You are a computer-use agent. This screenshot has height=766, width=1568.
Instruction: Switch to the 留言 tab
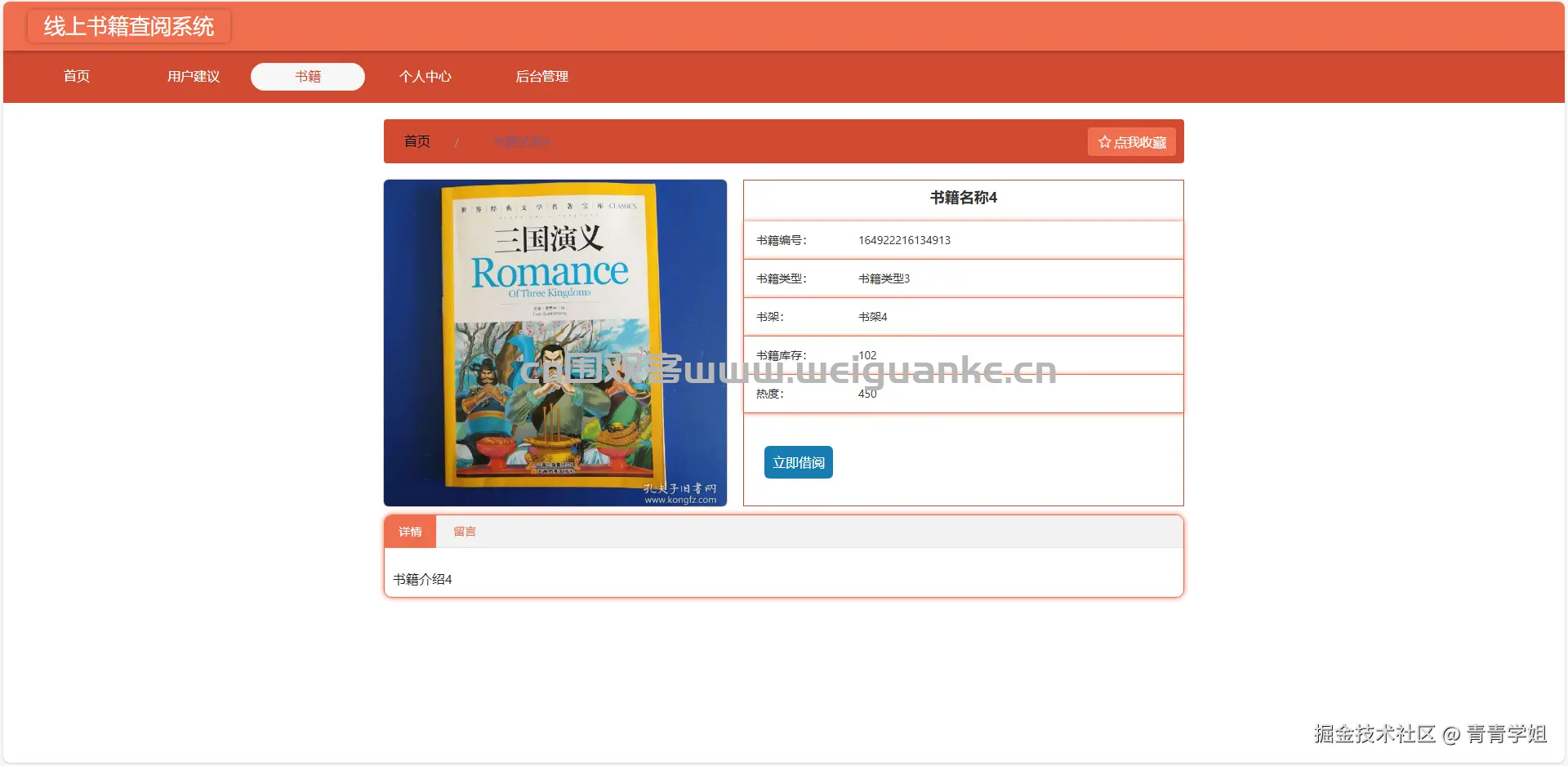tap(465, 532)
